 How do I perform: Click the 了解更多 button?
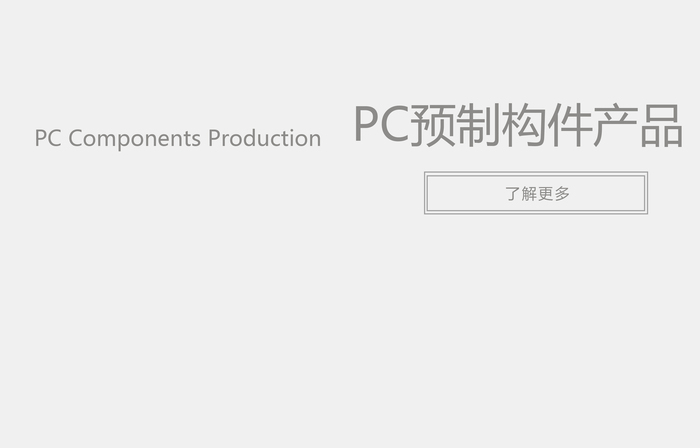click(536, 193)
